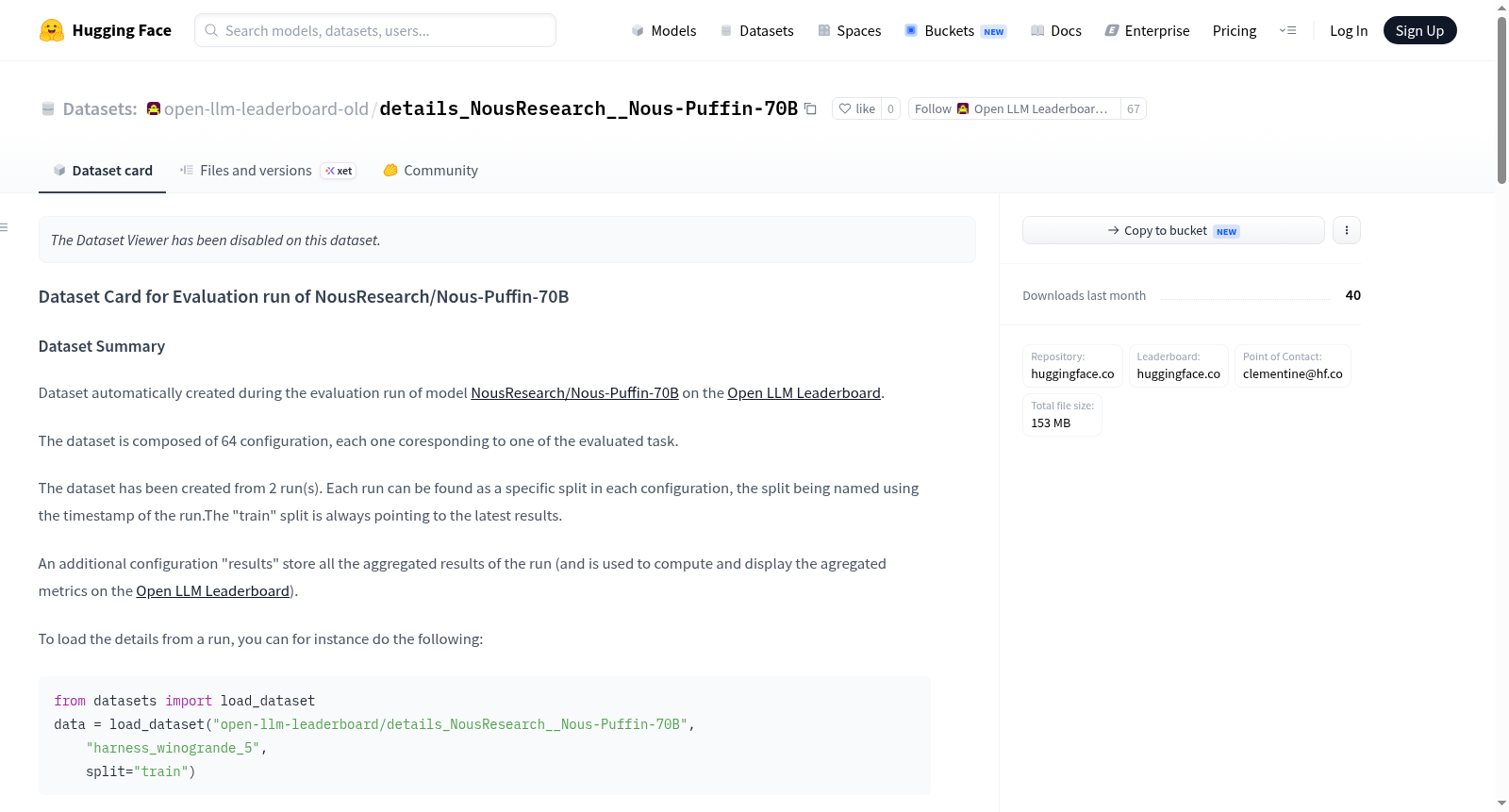Click the Dataset card tab icon
The image size is (1509, 812).
click(x=59, y=170)
